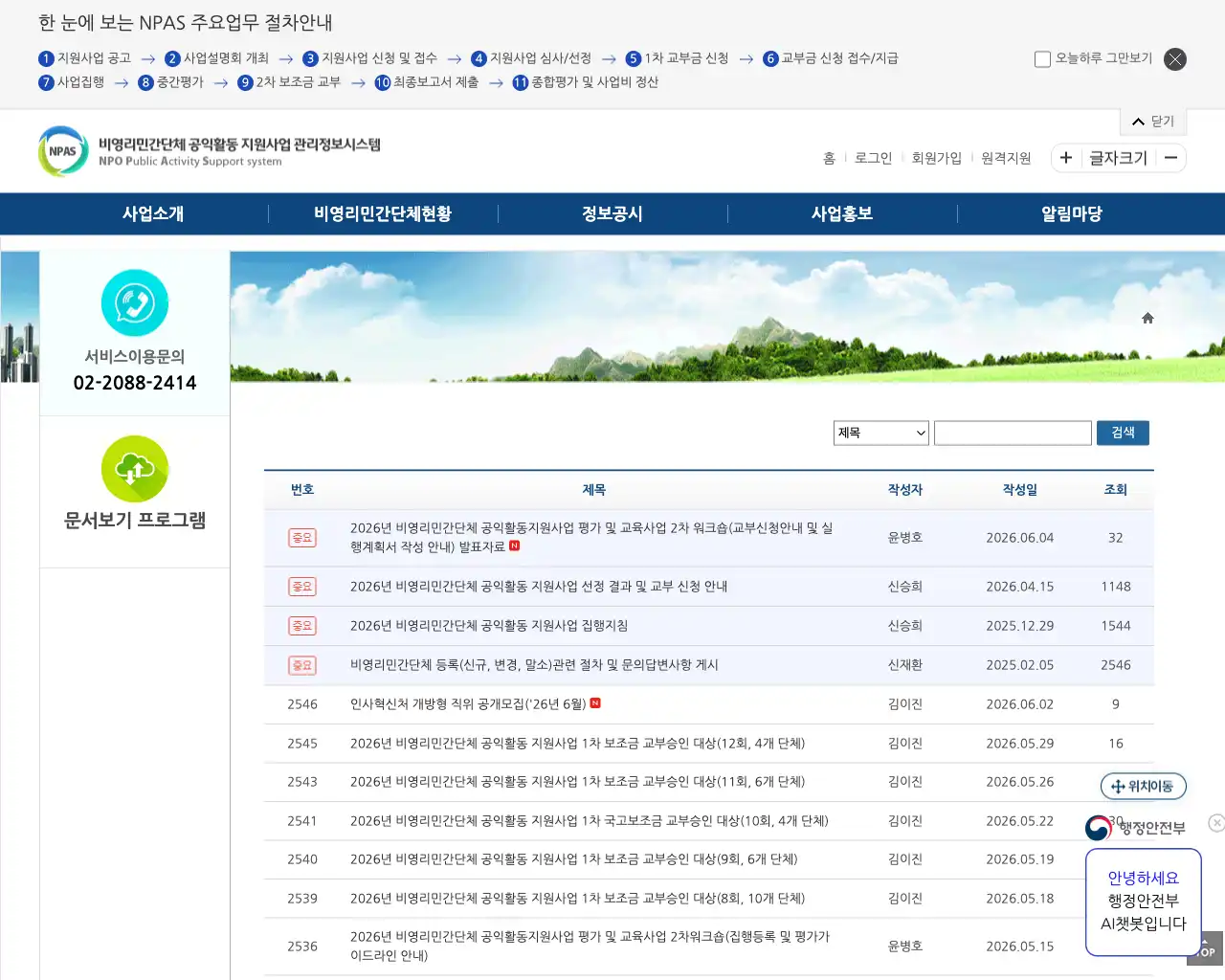Click the new badge on 인사혁신처 post
The width and height of the screenshot is (1225, 980).
[595, 703]
